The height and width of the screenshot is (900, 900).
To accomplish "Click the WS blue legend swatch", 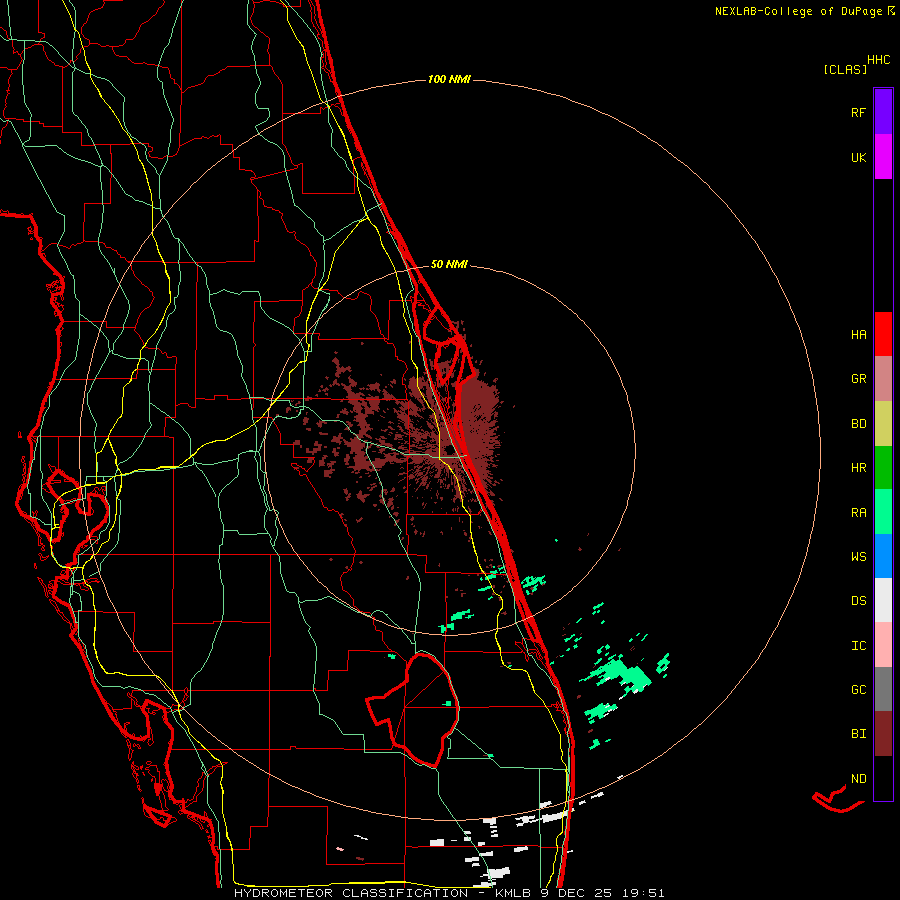I will point(883,556).
